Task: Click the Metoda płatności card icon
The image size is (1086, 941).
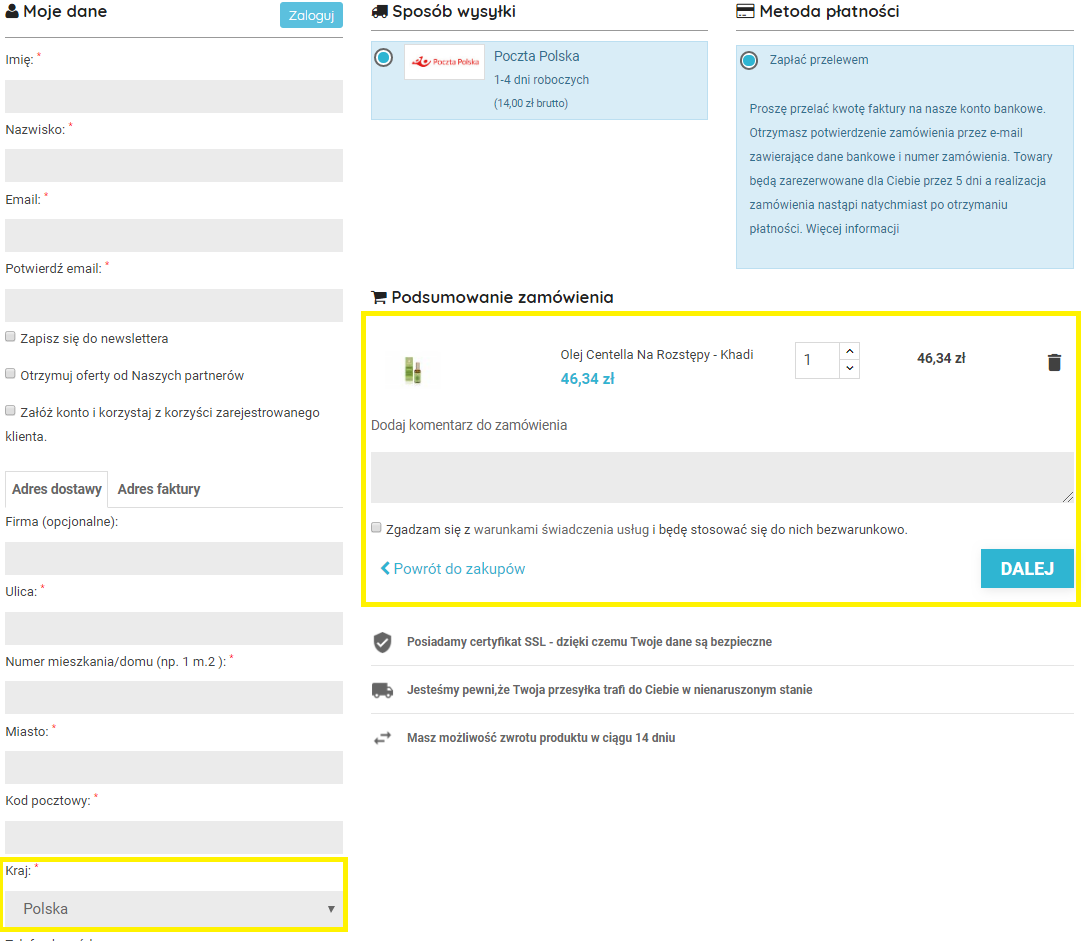Action: pyautogui.click(x=745, y=11)
